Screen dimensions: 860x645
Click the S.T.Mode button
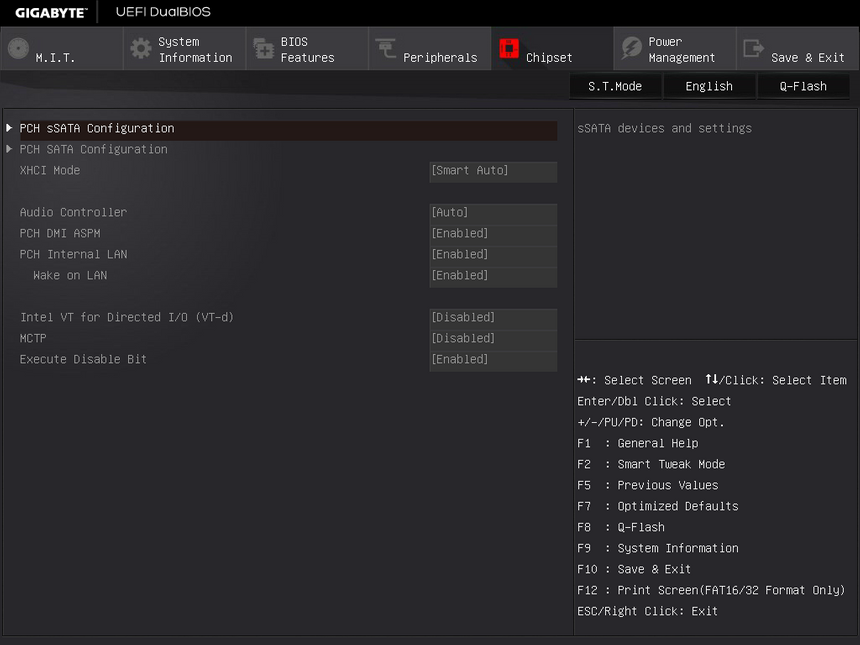click(615, 87)
